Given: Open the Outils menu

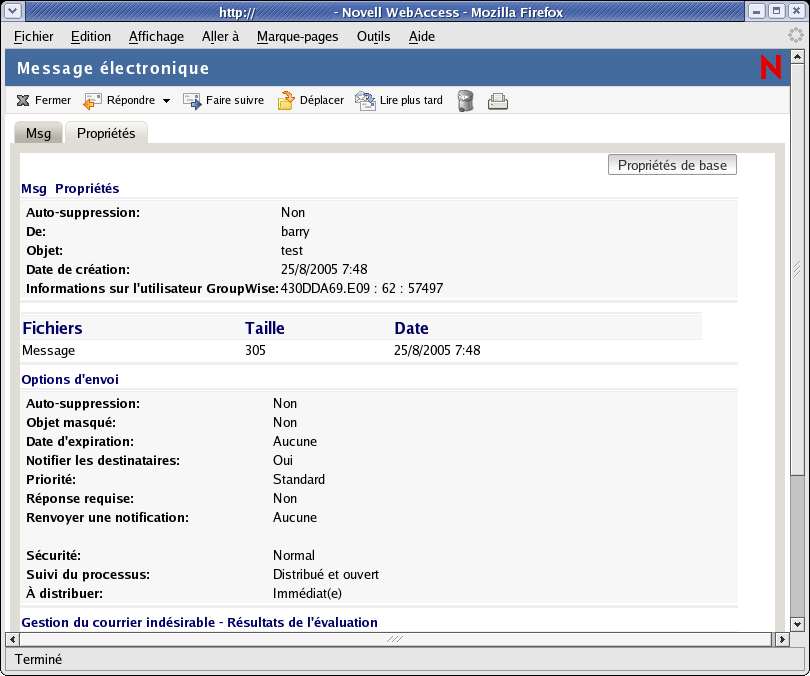Looking at the screenshot, I should coord(373,36).
